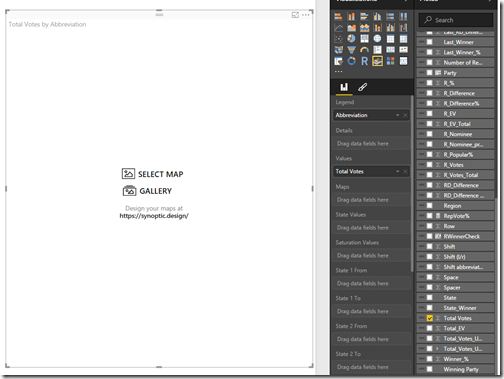Check the Last_Winner field checkbox
Screen dimensions: 504x379
click(x=430, y=42)
